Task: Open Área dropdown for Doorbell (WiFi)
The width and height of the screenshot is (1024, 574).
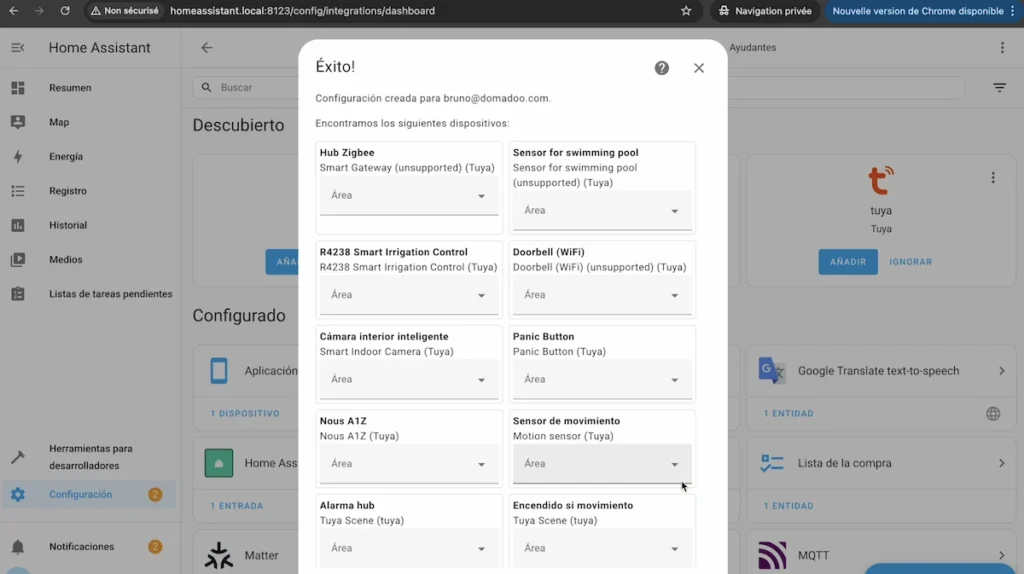Action: click(x=602, y=295)
